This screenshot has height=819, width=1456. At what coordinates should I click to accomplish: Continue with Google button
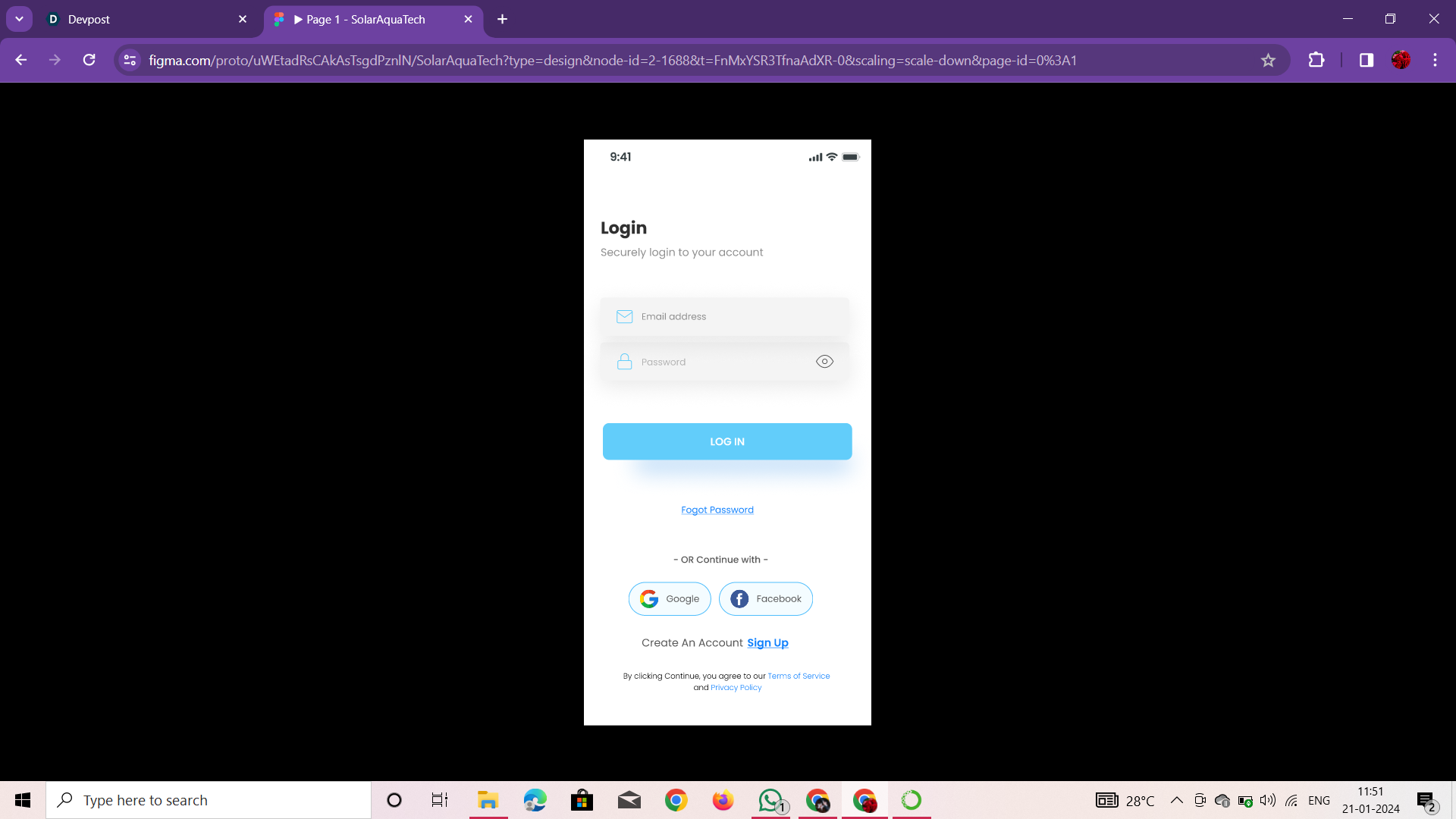670,598
